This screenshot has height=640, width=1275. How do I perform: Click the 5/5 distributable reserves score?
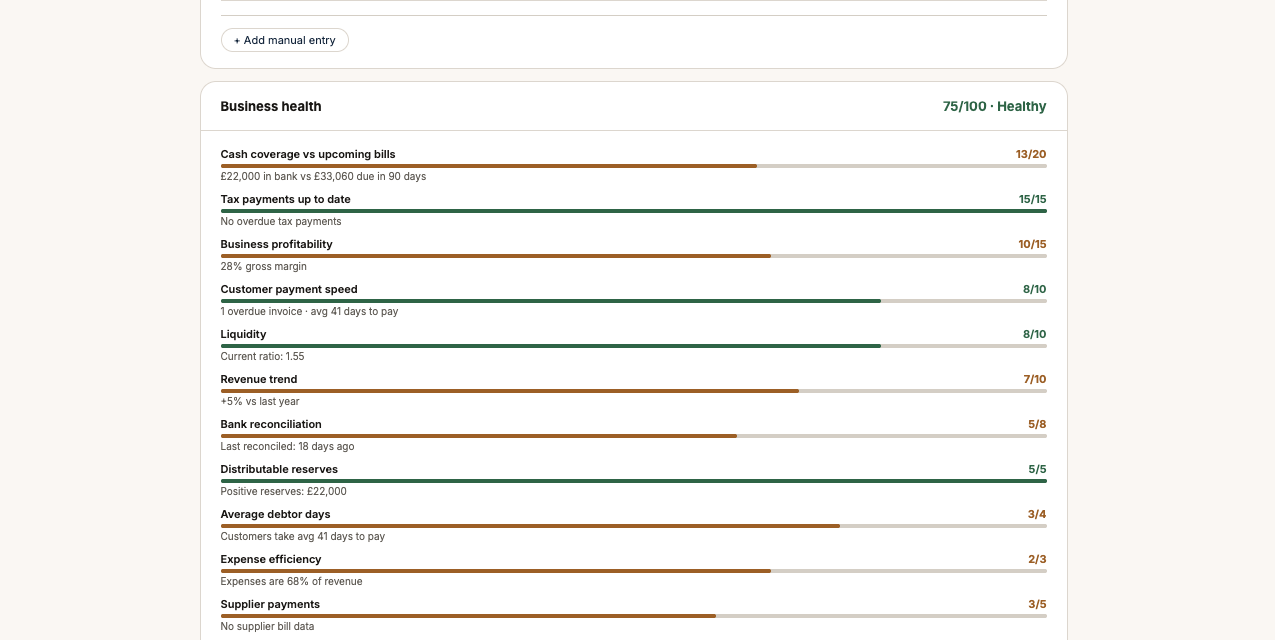click(1037, 469)
